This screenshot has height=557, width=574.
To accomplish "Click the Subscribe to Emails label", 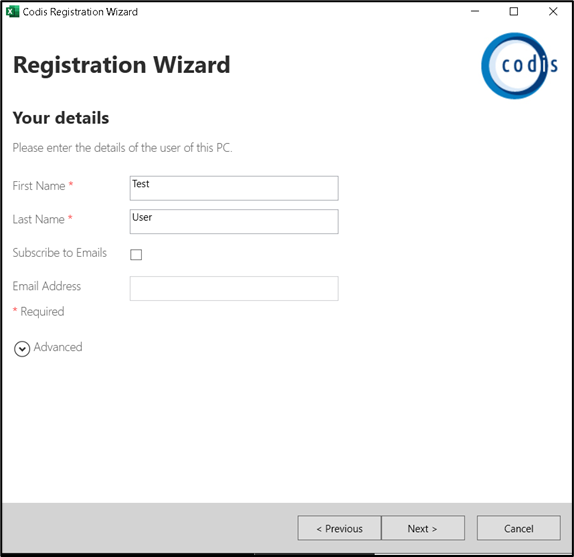I will click(x=60, y=253).
